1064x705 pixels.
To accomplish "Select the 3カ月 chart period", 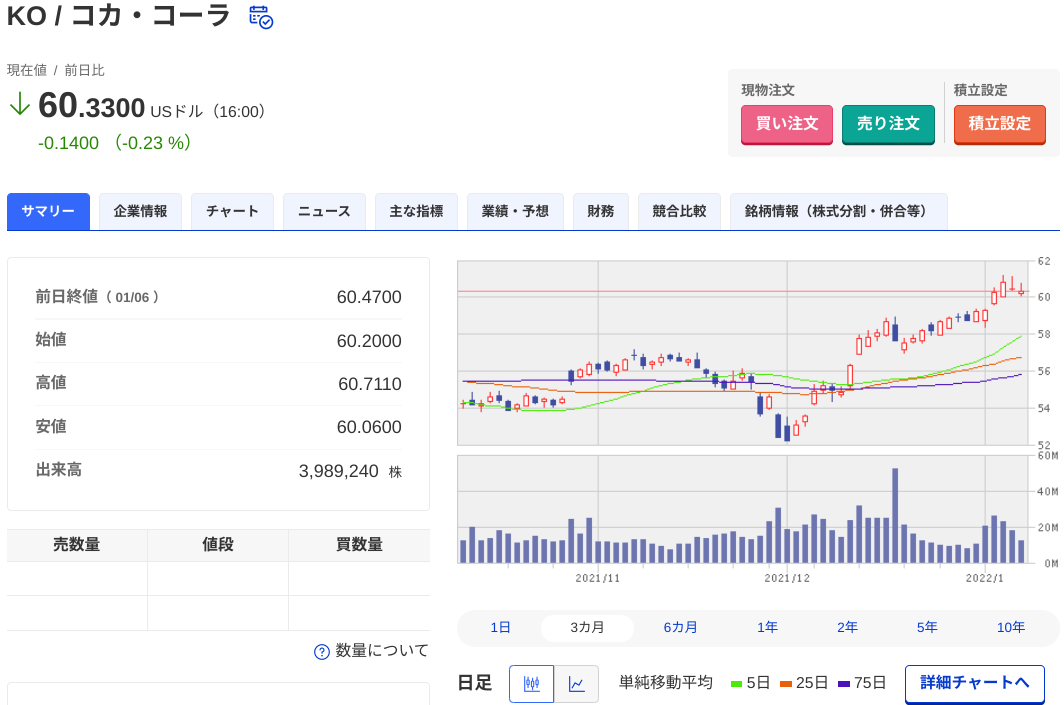I will point(587,628).
